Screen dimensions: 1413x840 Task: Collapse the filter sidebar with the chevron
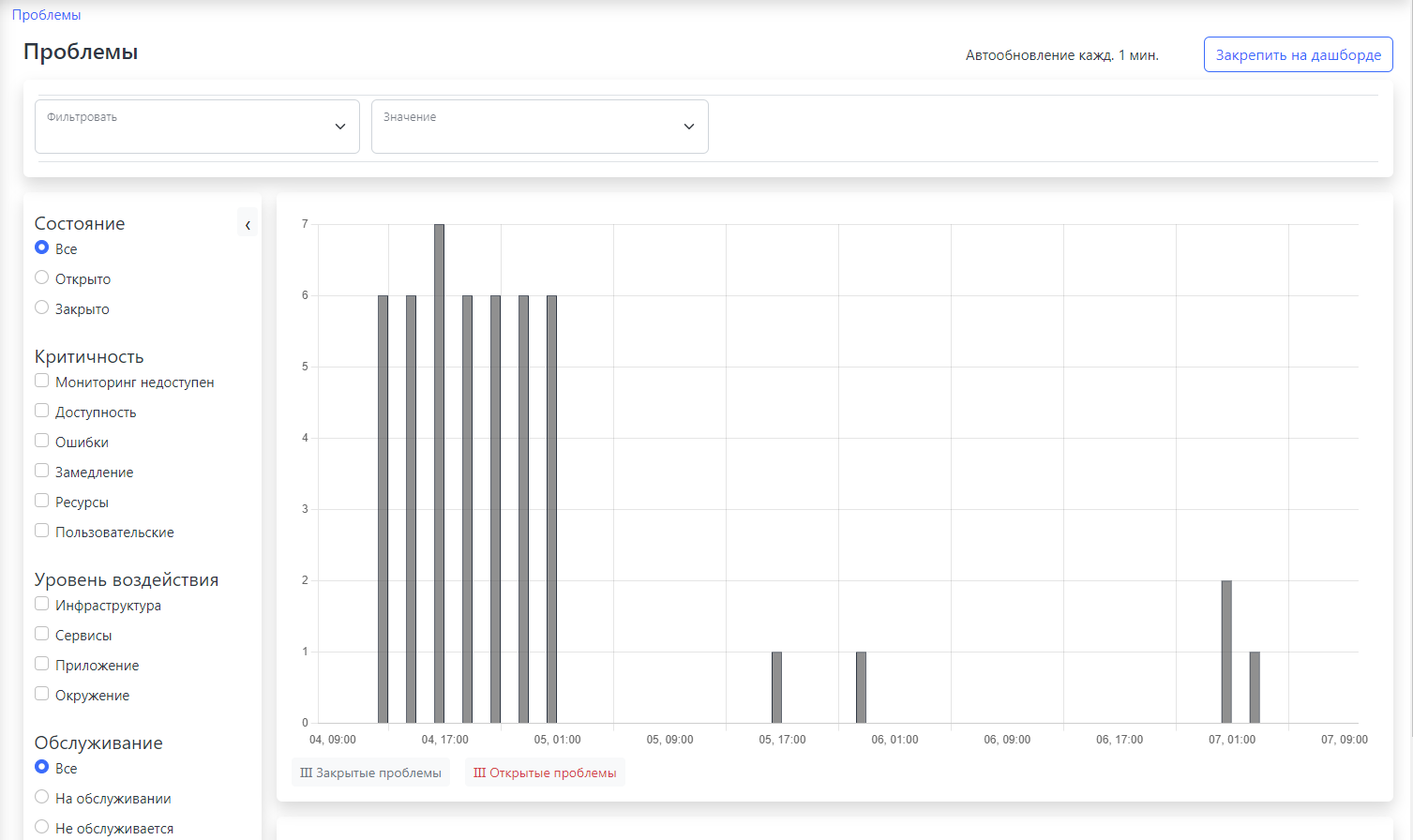[x=248, y=225]
